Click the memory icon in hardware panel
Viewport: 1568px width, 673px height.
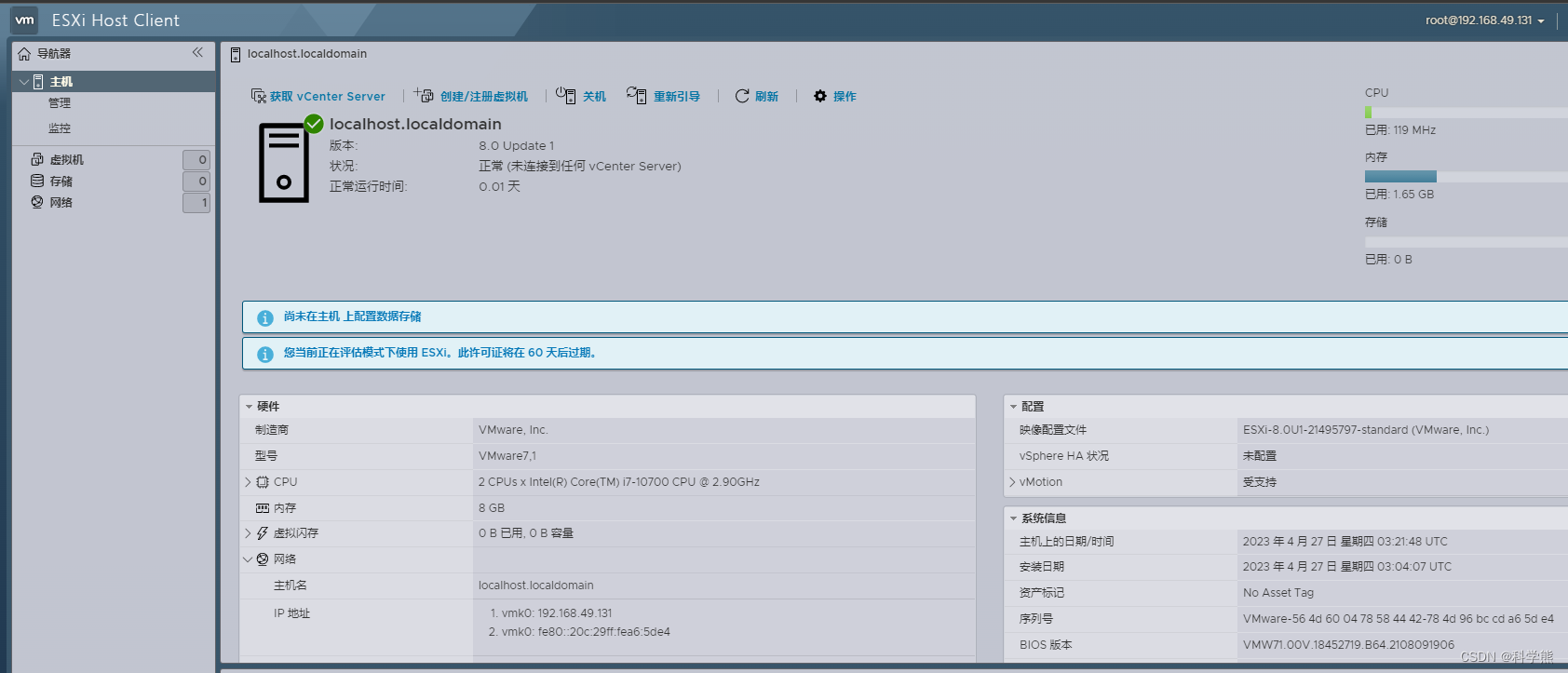click(x=263, y=508)
